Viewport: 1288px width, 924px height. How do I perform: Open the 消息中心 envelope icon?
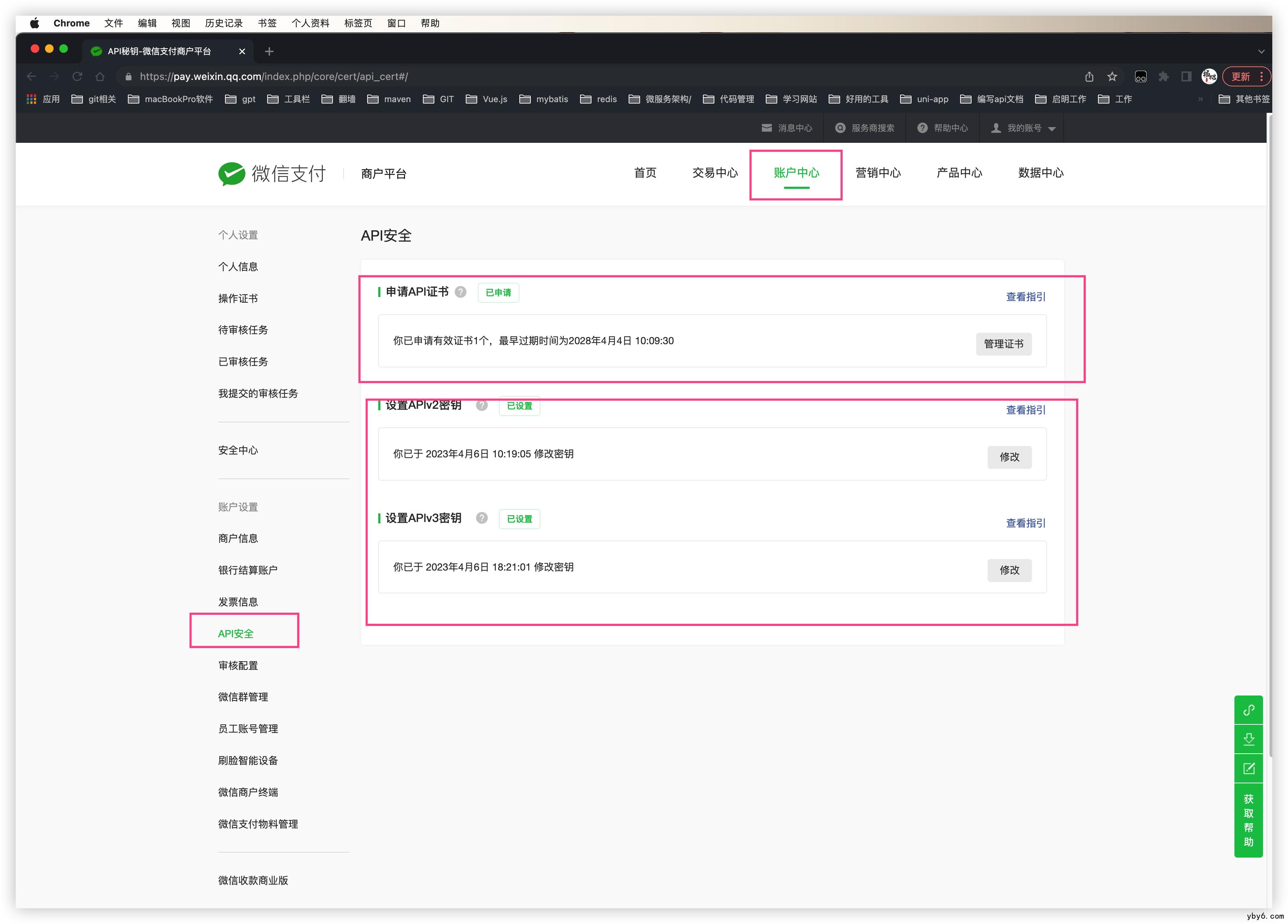pyautogui.click(x=767, y=128)
